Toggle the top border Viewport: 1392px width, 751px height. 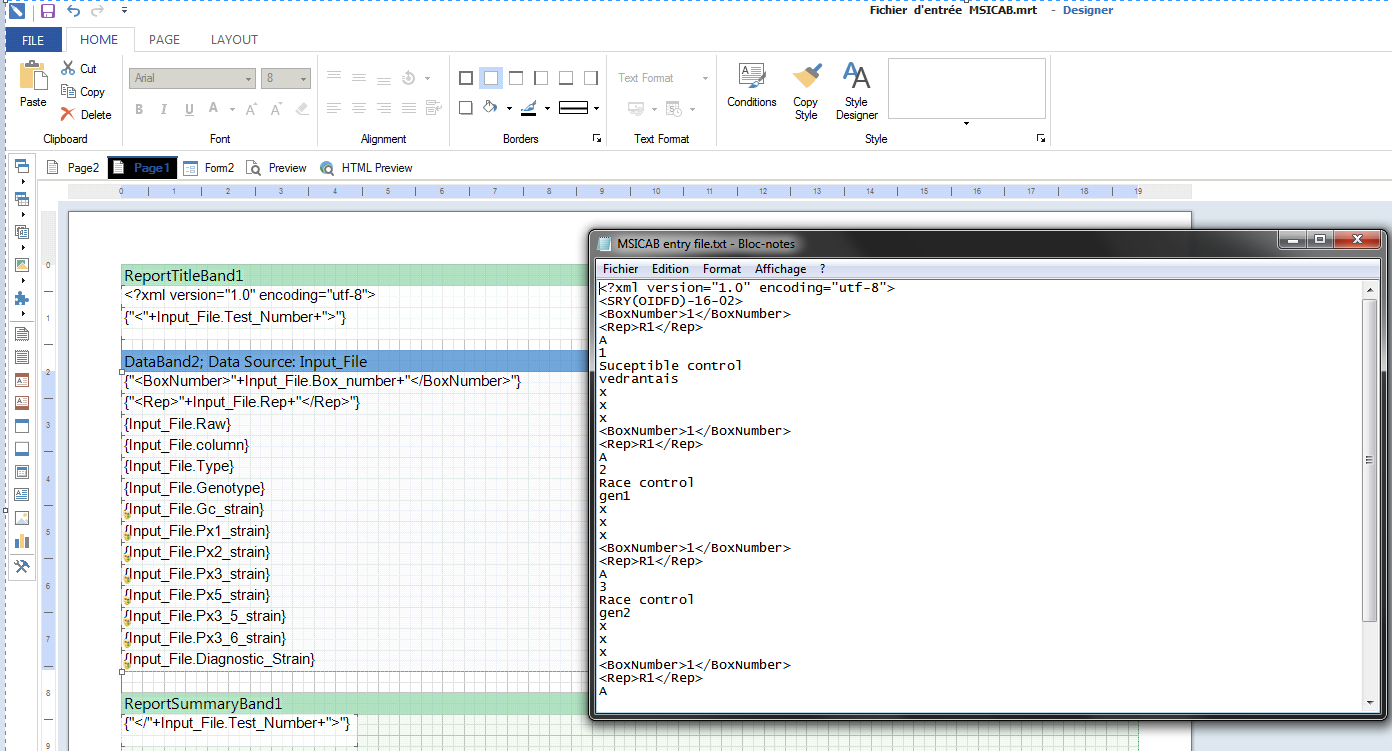tap(516, 78)
